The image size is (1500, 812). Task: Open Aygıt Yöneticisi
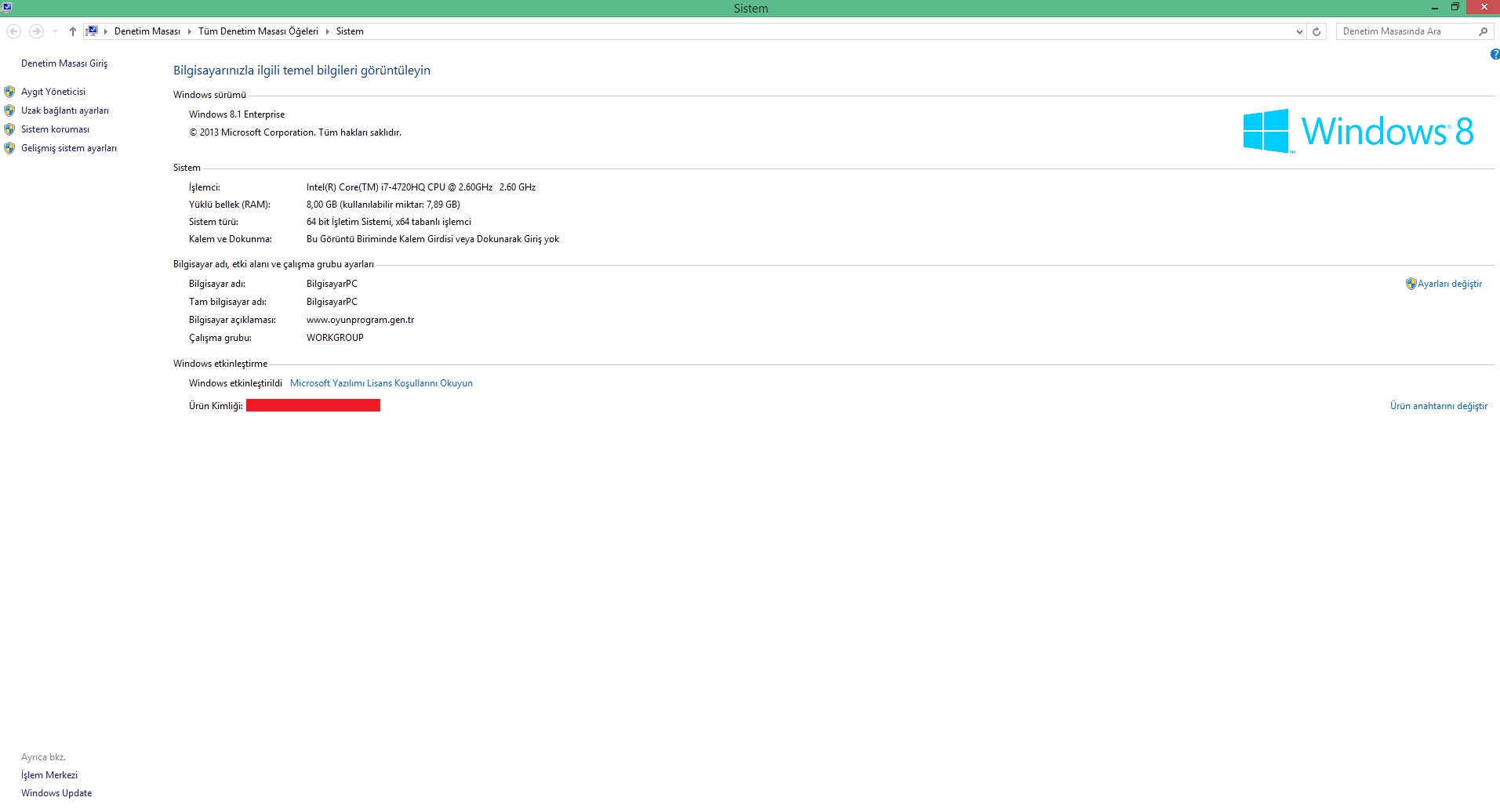53,92
